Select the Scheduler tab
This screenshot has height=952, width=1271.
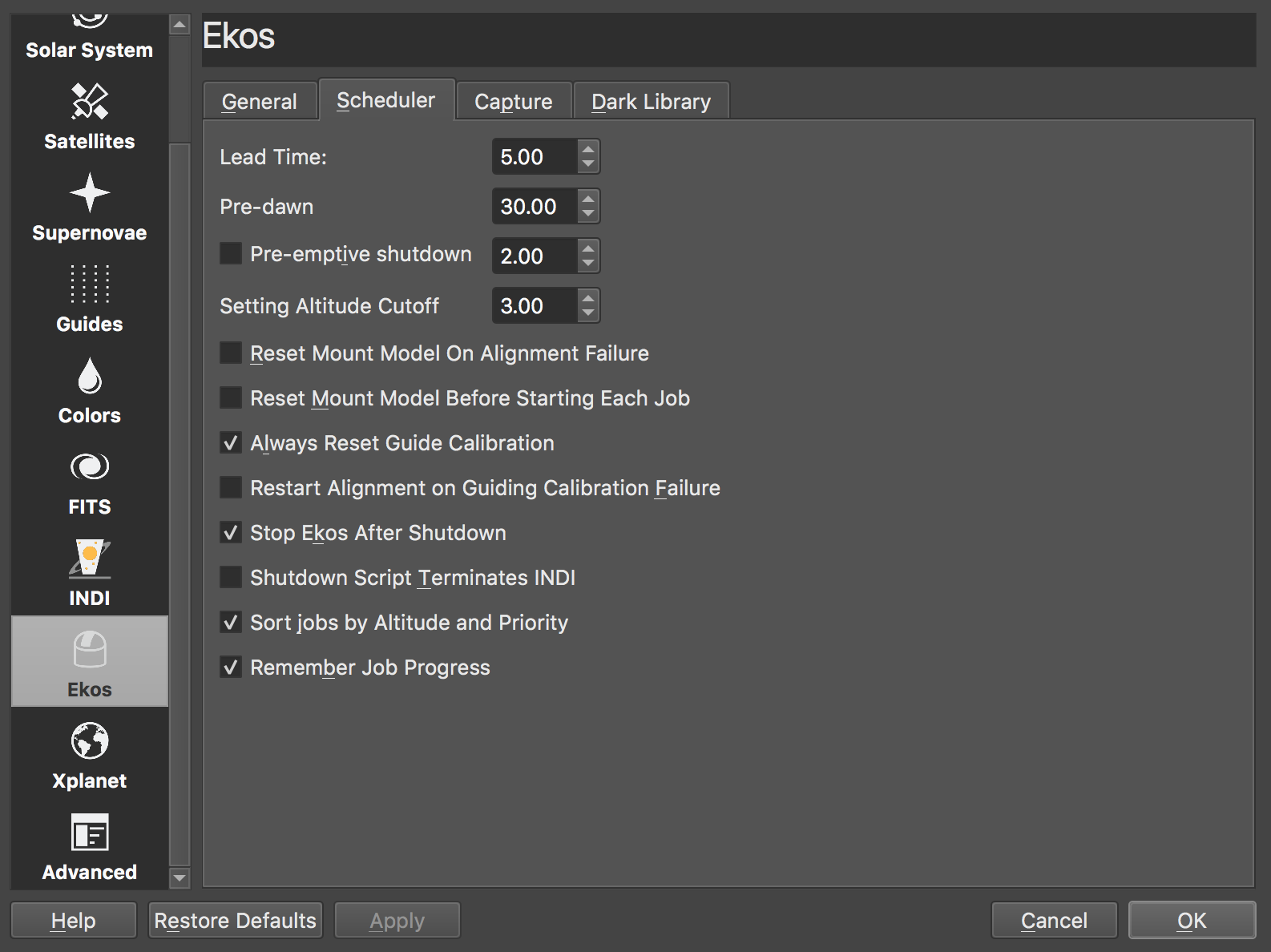(x=386, y=100)
